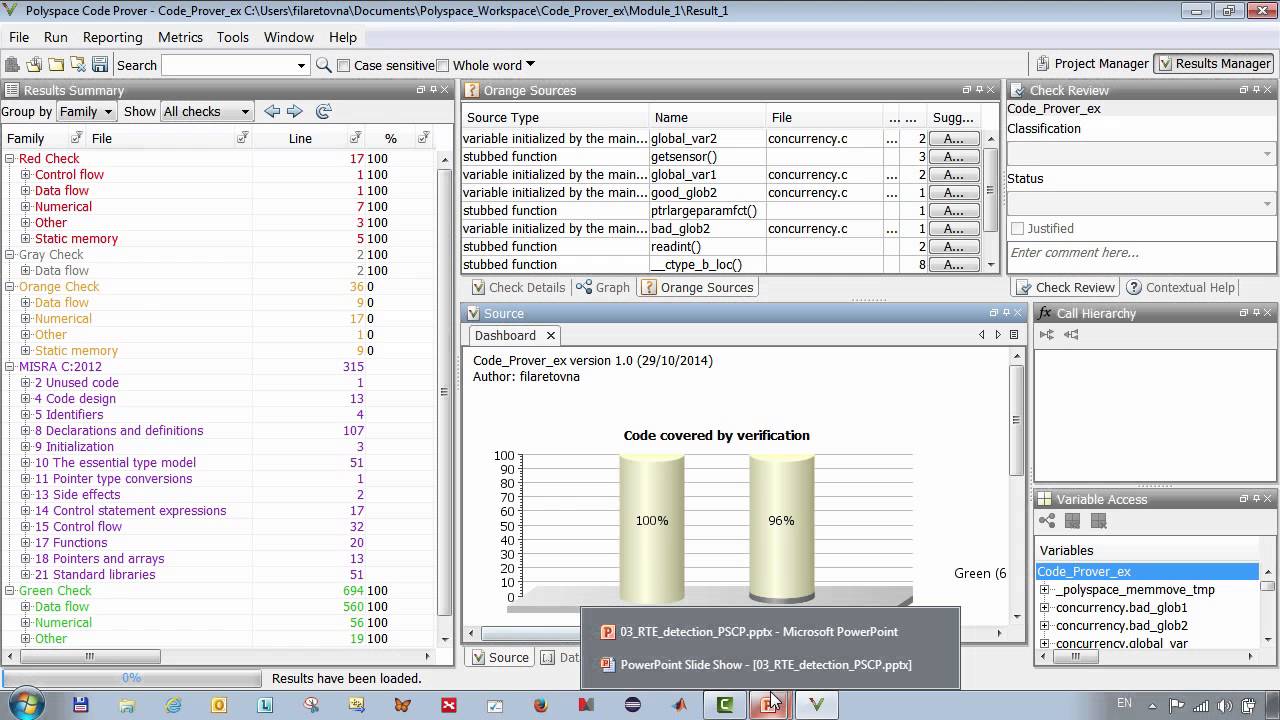The image size is (1280, 720).
Task: Click the save icon in the toolbar
Action: [100, 65]
